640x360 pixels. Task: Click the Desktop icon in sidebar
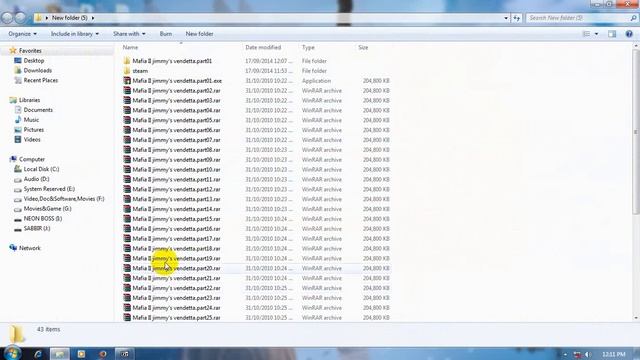click(18, 60)
